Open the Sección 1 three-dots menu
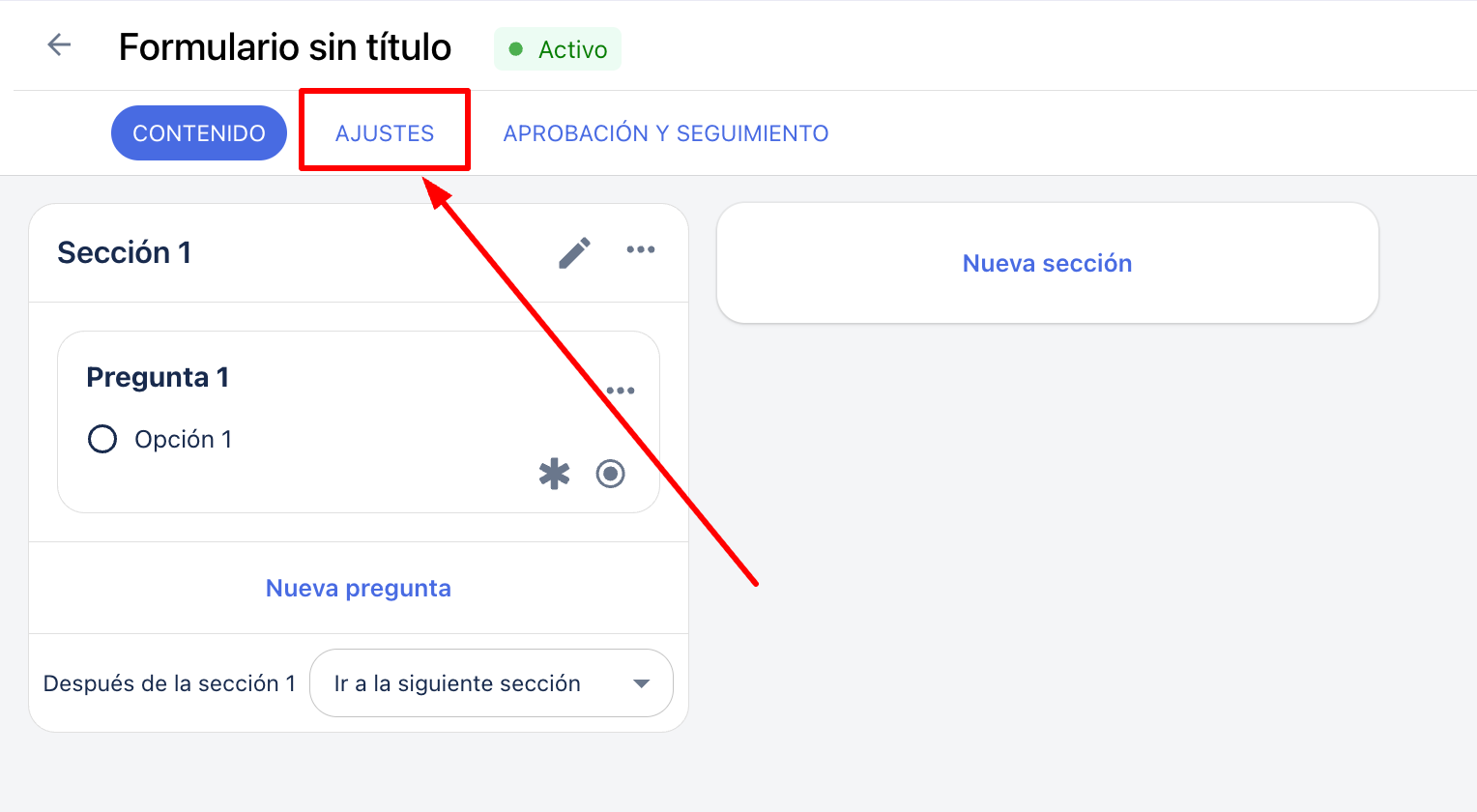Viewport: 1477px width, 812px height. click(x=641, y=250)
